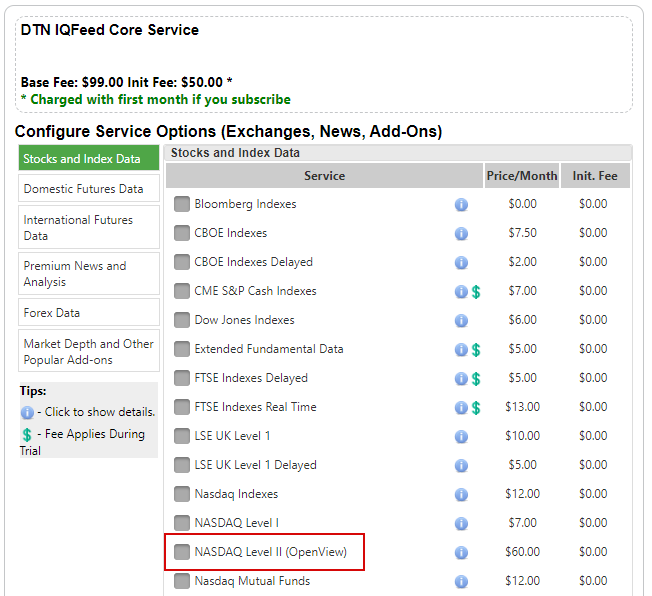Click the Dow Jones Indexes label text
Image resolution: width=652 pixels, height=596 pixels.
tap(244, 320)
